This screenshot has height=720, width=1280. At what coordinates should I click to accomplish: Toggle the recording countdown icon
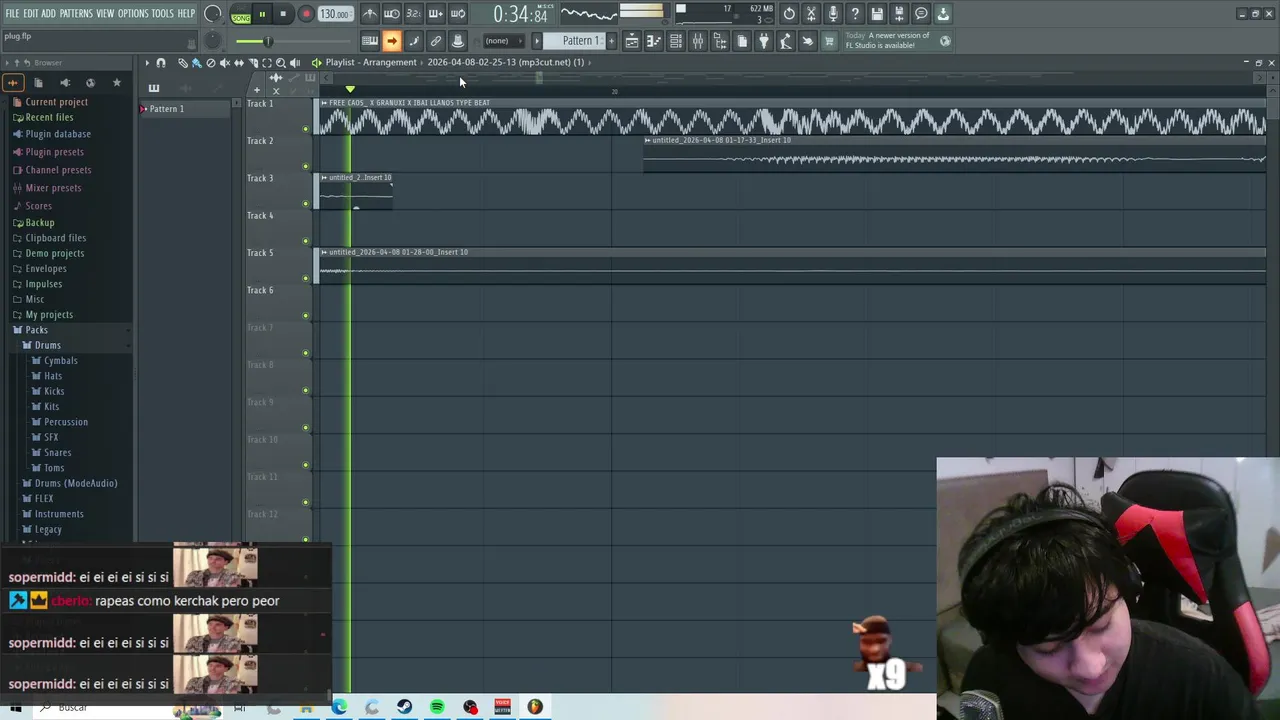(x=413, y=14)
